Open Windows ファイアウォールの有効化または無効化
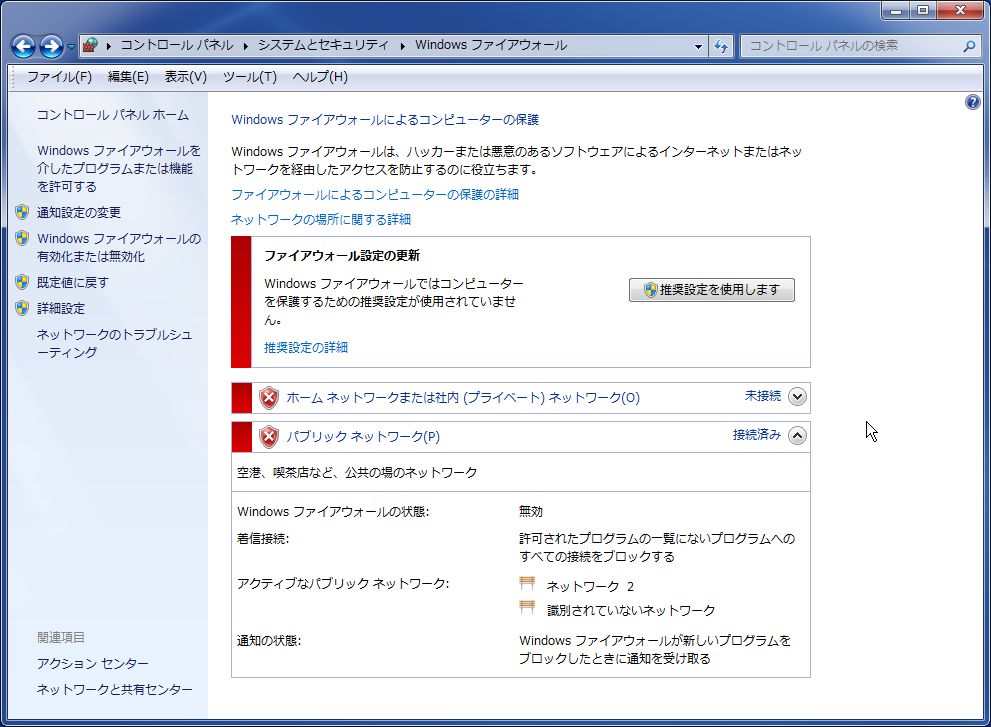This screenshot has width=991, height=727. pos(119,247)
